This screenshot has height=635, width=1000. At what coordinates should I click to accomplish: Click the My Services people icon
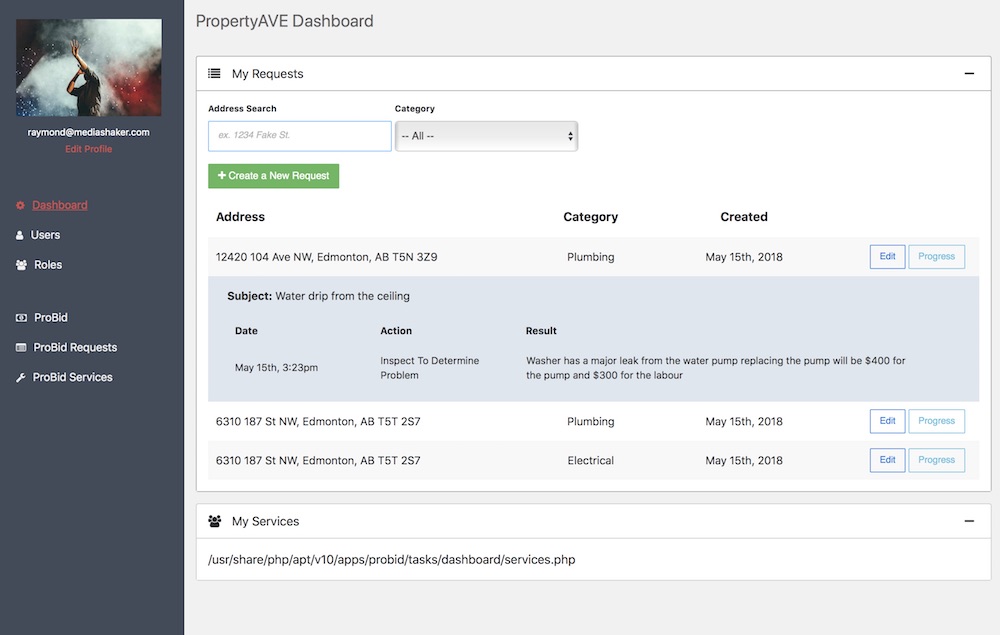214,521
